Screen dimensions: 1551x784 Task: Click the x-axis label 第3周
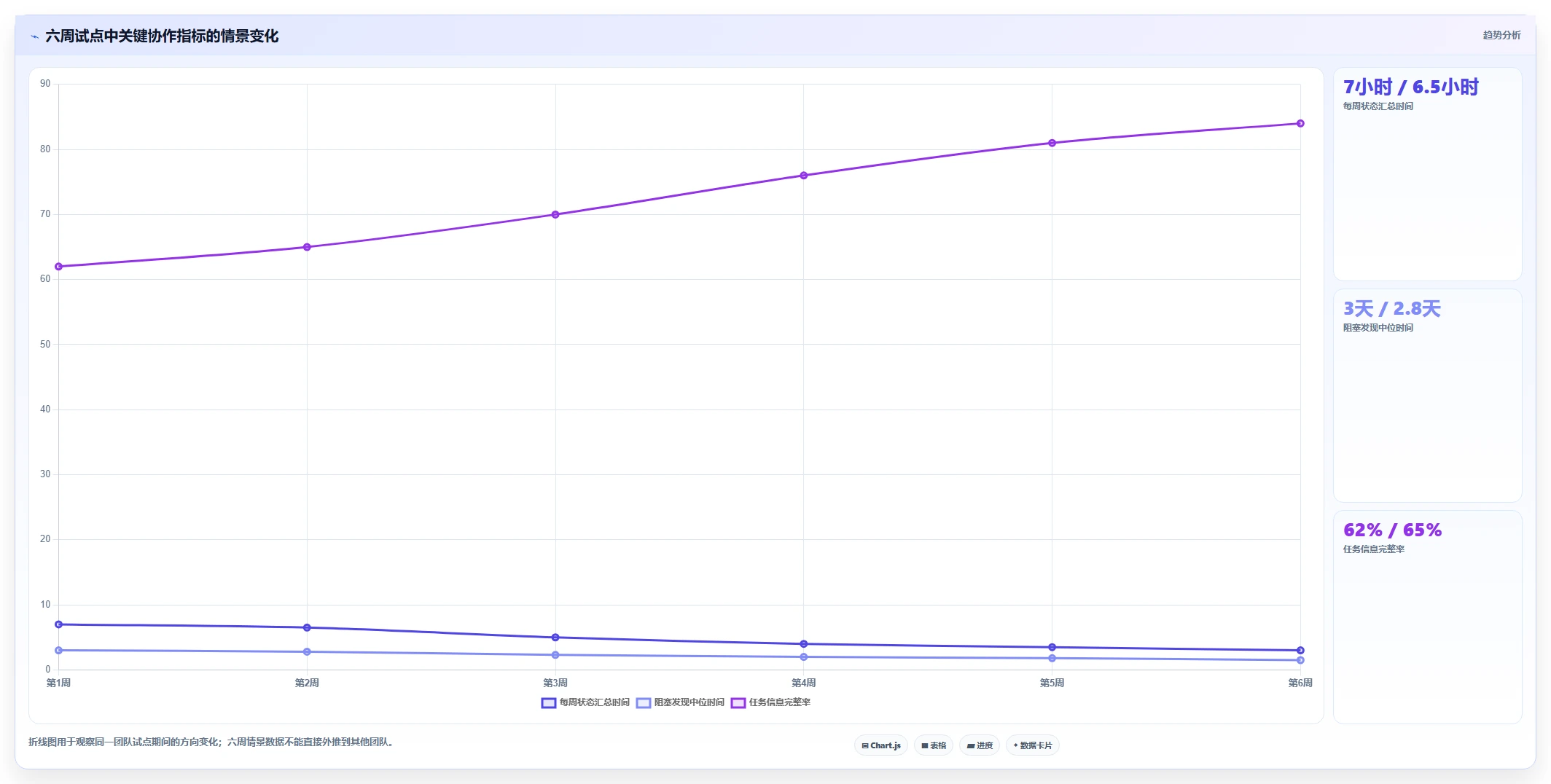(555, 683)
